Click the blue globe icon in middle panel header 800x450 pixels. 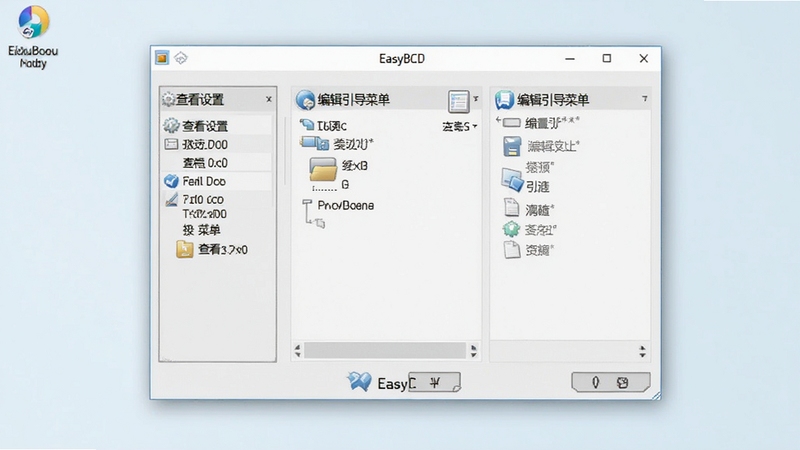pyautogui.click(x=305, y=99)
